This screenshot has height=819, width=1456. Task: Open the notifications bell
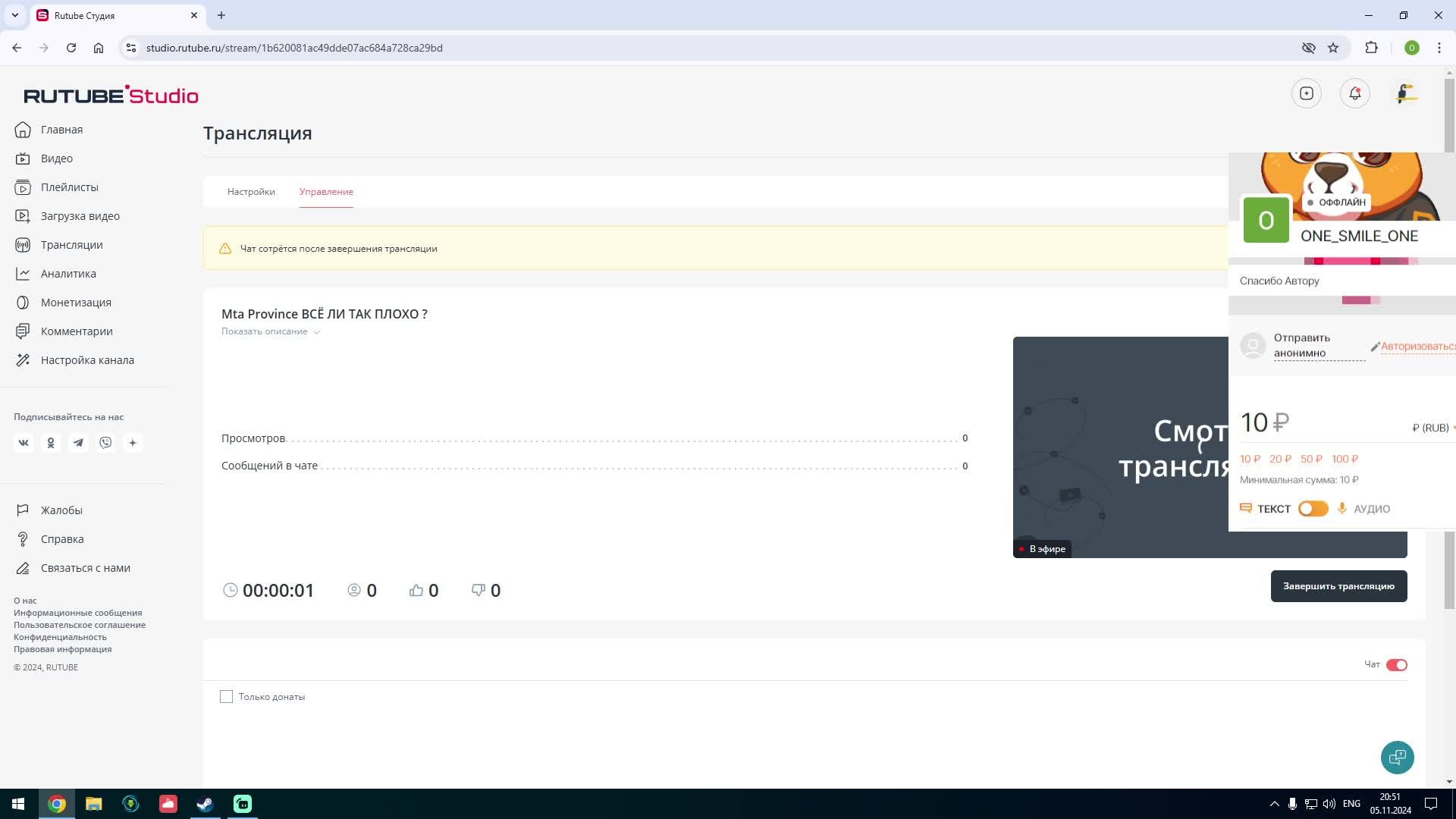click(x=1354, y=93)
